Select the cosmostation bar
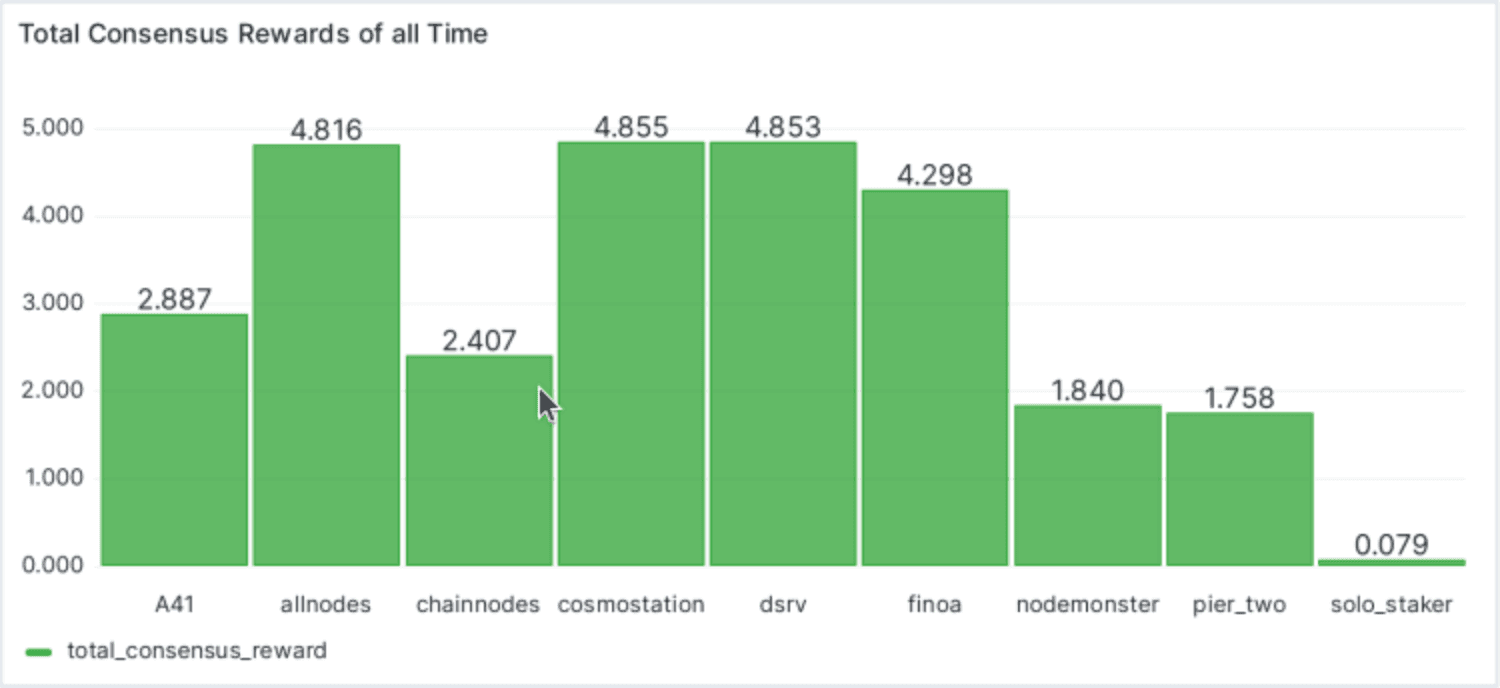Image resolution: width=1500 pixels, height=688 pixels. (631, 354)
